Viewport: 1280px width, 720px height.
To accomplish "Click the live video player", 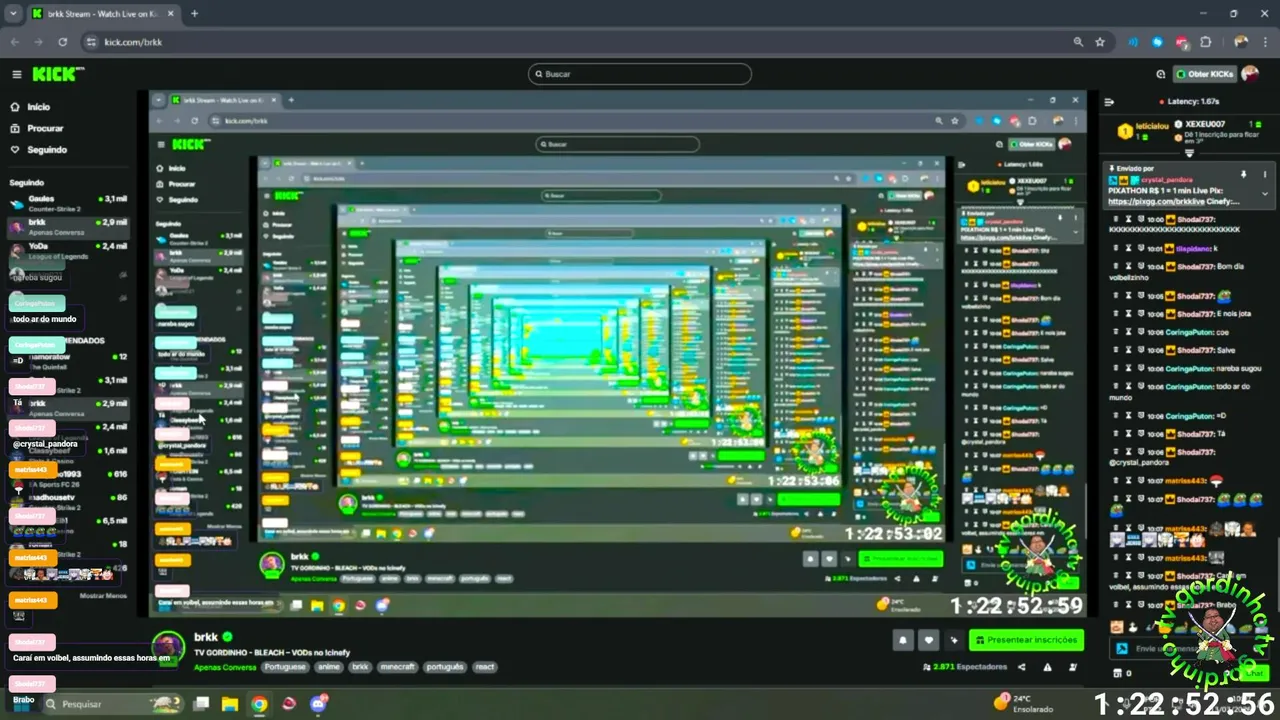I will [618, 353].
